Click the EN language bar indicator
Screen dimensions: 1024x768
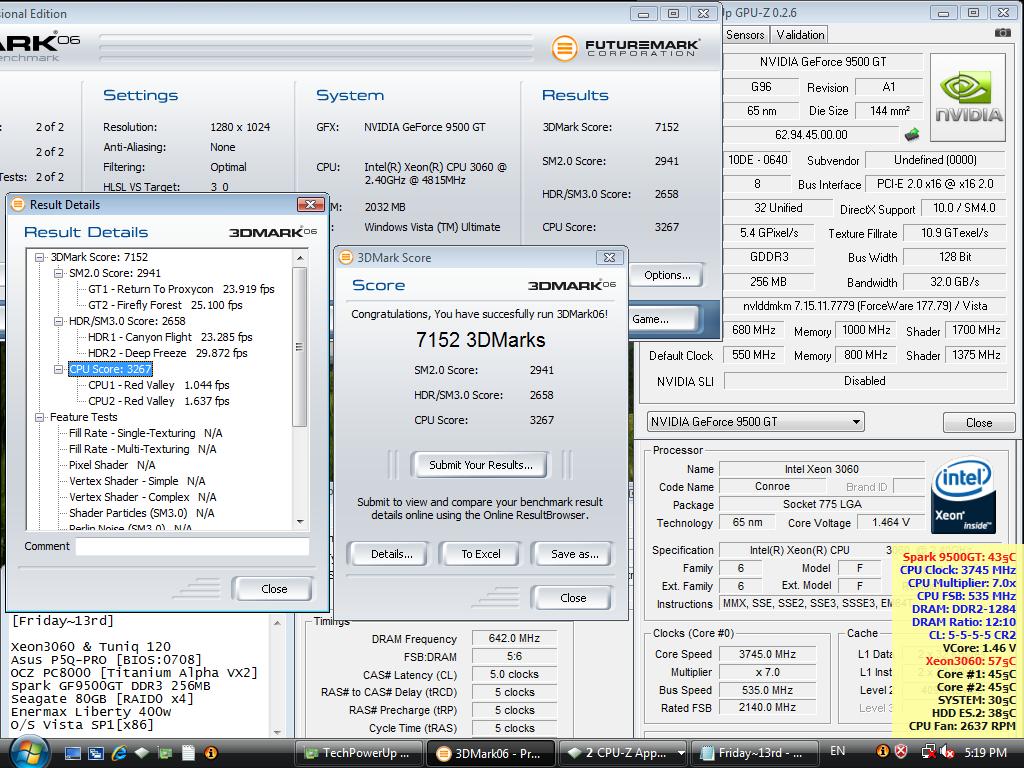tap(837, 751)
